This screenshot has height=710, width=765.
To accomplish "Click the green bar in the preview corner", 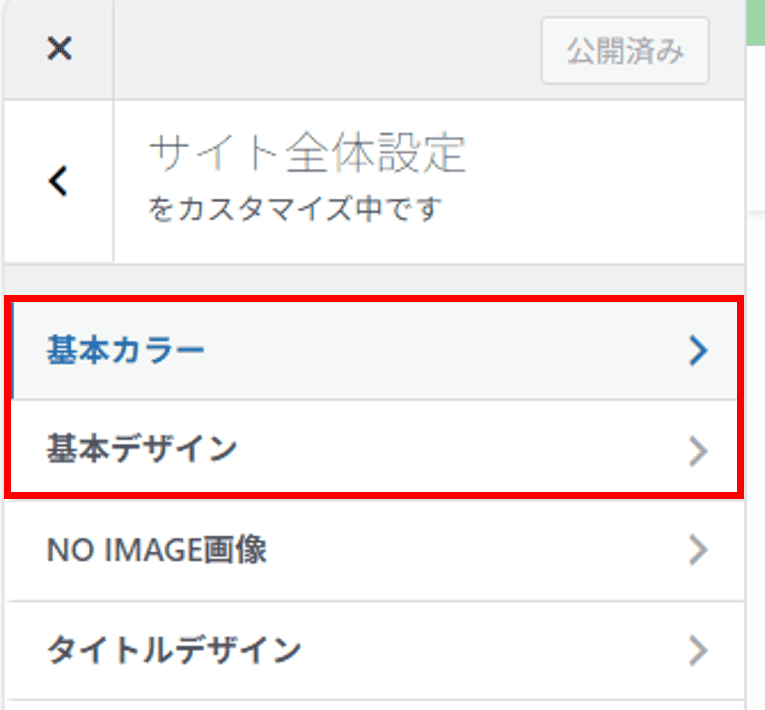I will pyautogui.click(x=756, y=20).
